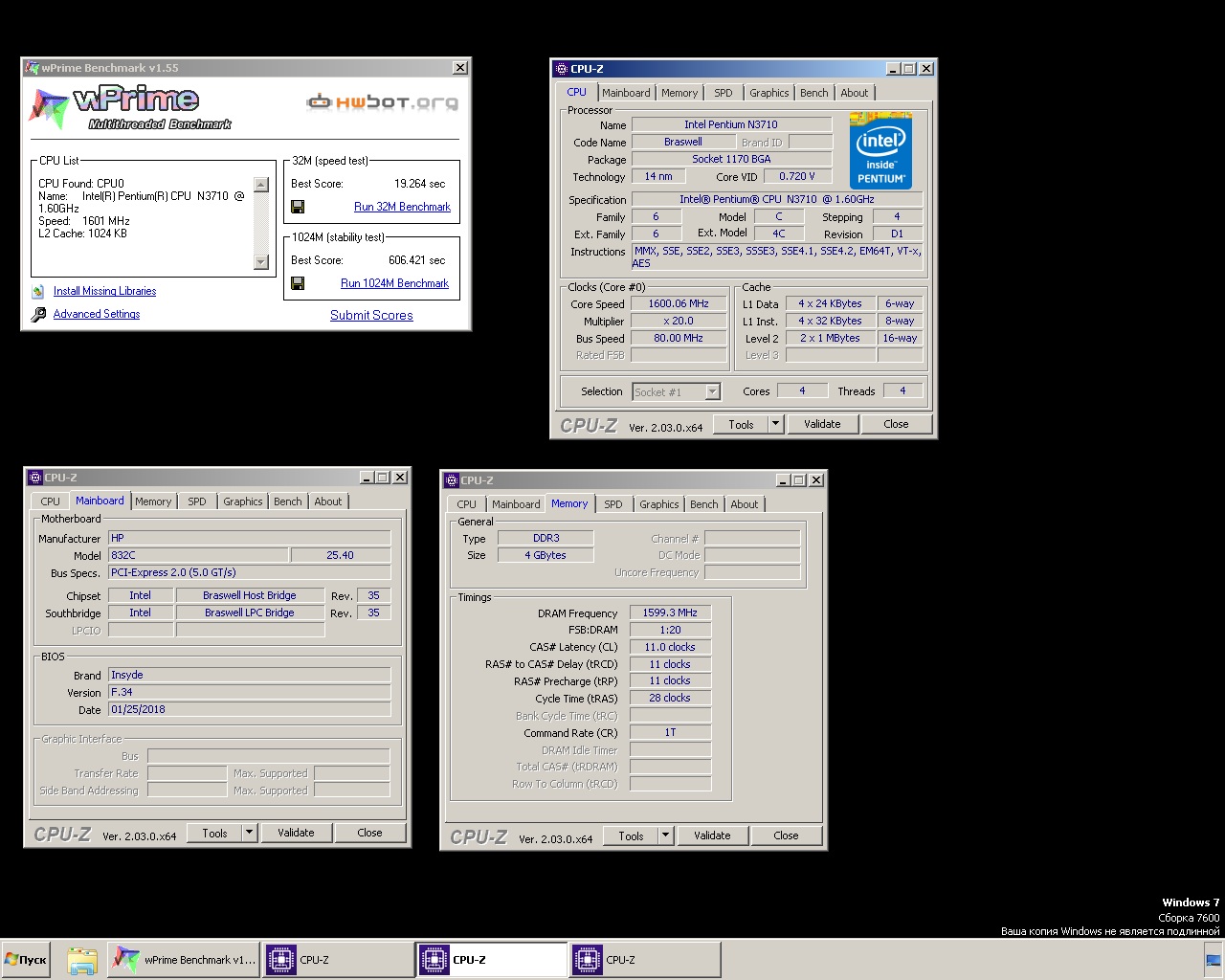Open the Tools dropdown arrow in the DDR3 memory window
1225x980 pixels.
(x=665, y=835)
